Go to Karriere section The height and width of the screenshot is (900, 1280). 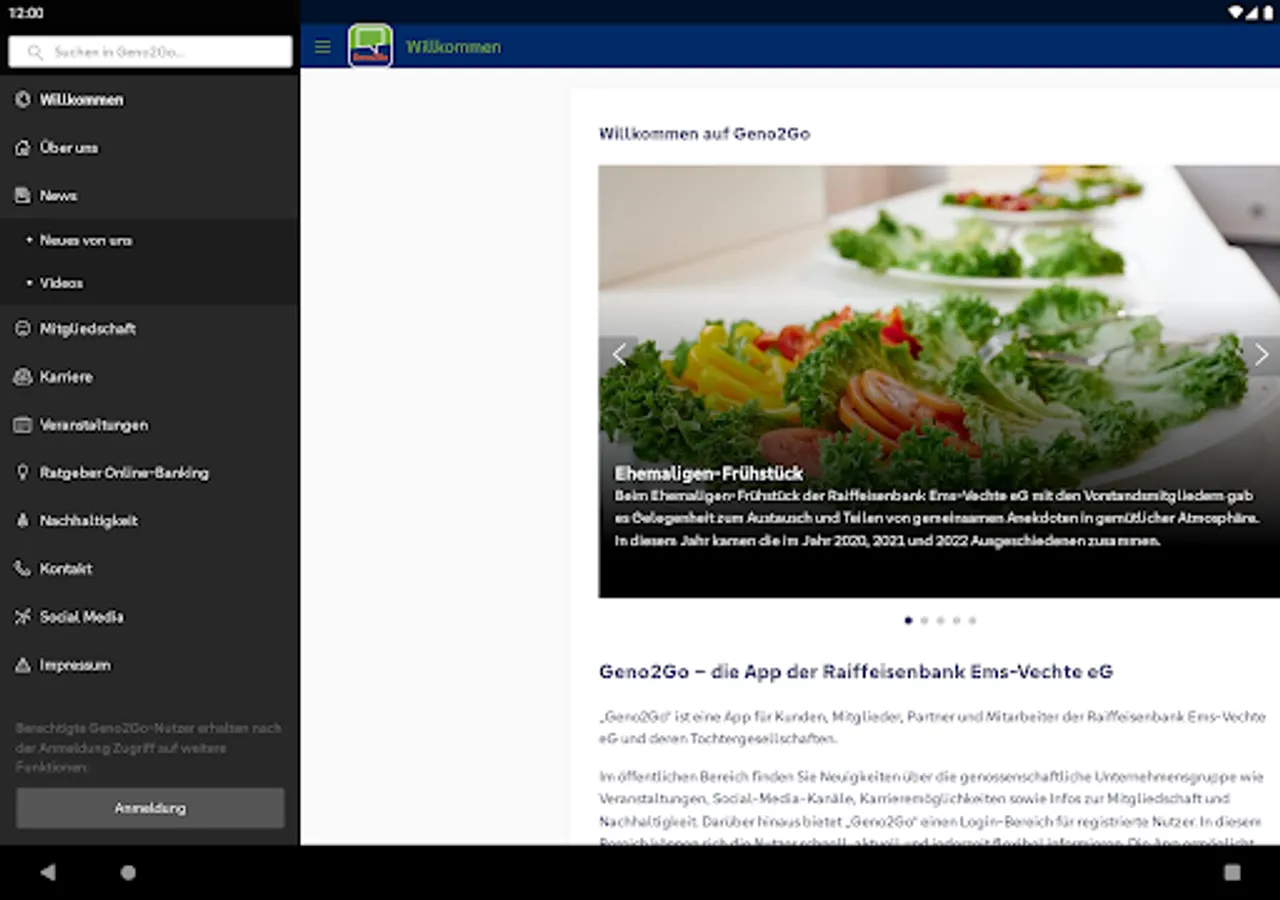pyautogui.click(x=150, y=377)
